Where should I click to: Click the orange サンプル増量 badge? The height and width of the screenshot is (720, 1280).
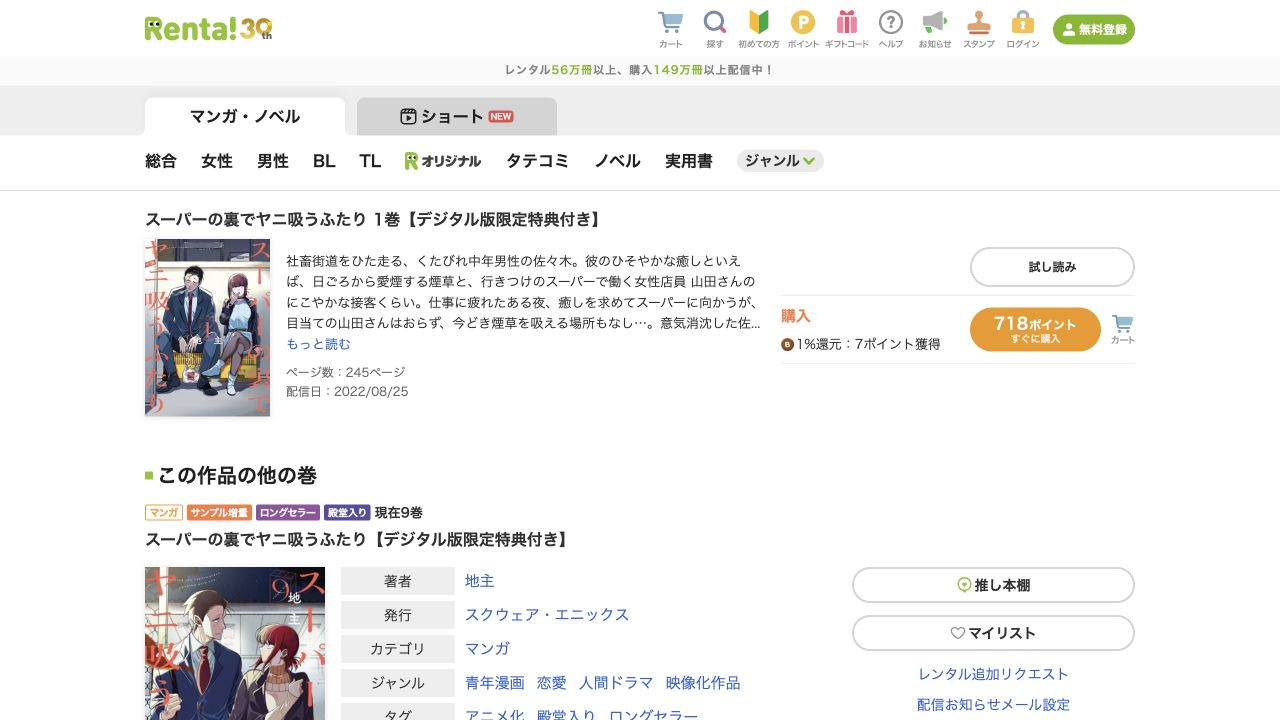pyautogui.click(x=219, y=513)
